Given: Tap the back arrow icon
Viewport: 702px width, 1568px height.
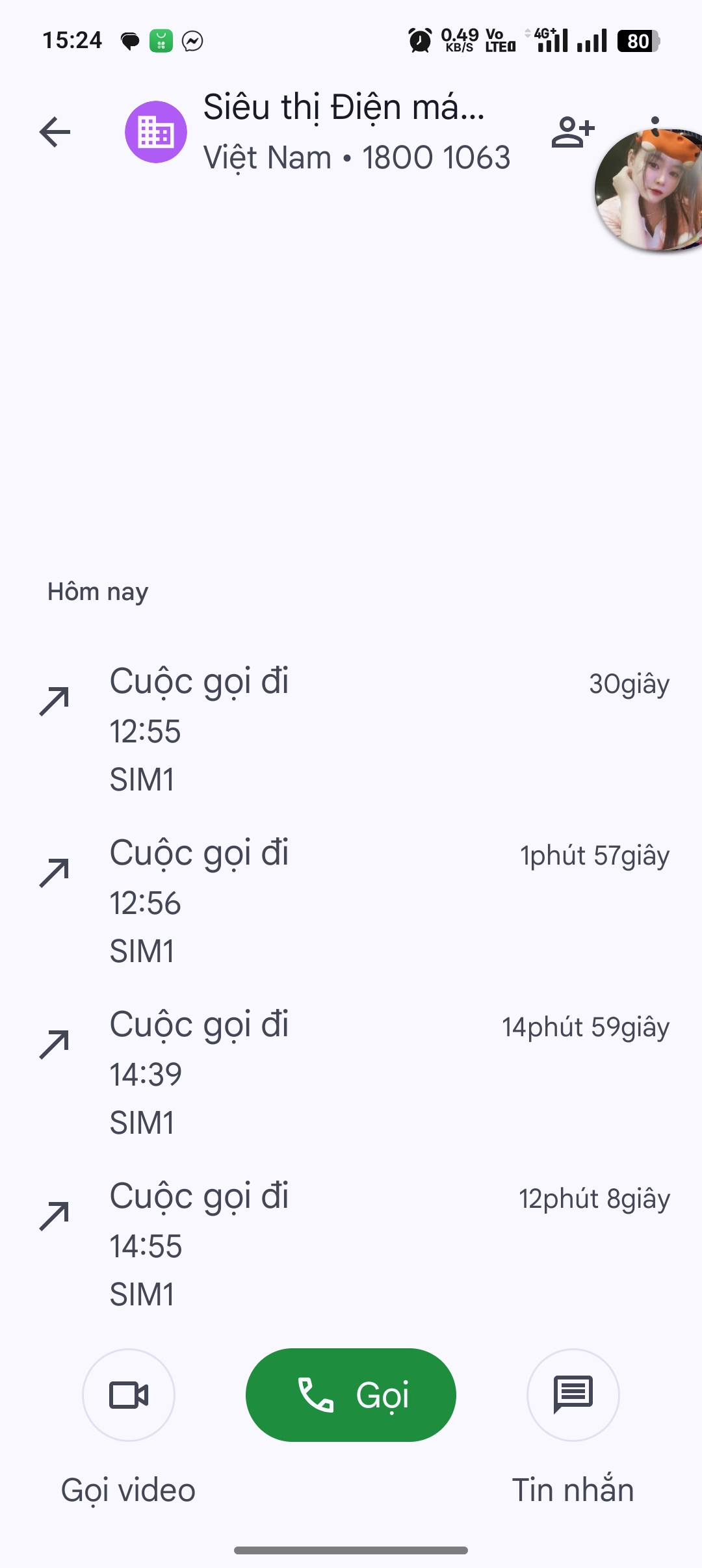Looking at the screenshot, I should [55, 132].
